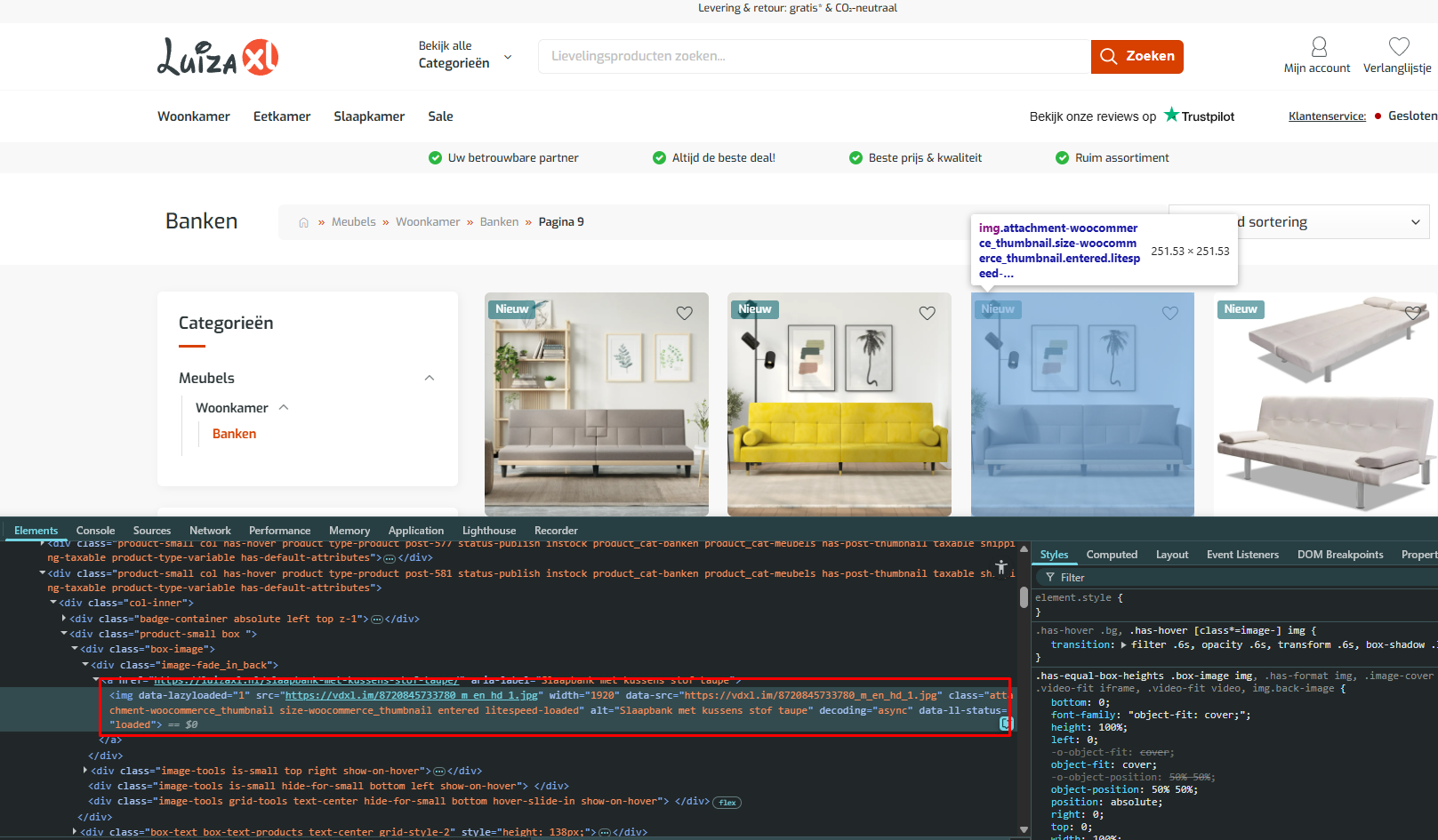Add grey sofa product to wishlist

point(685,313)
